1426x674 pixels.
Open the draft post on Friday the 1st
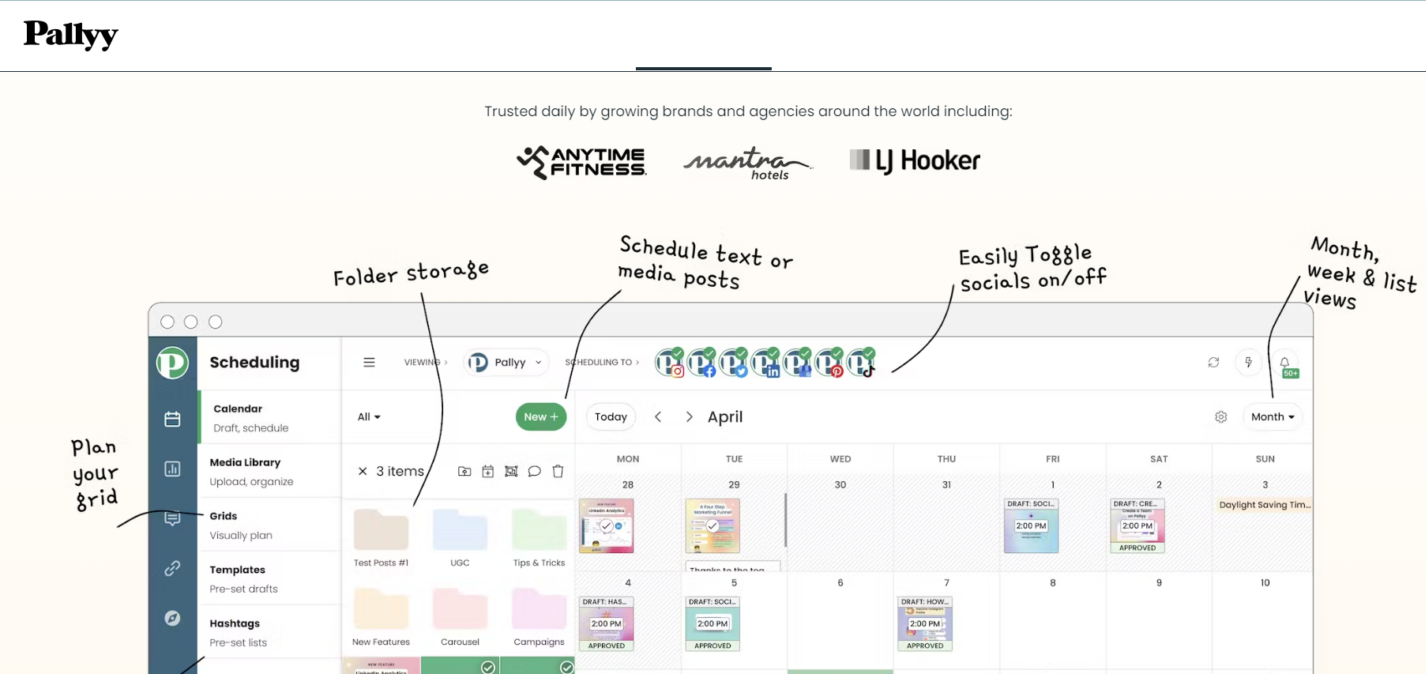click(1031, 526)
